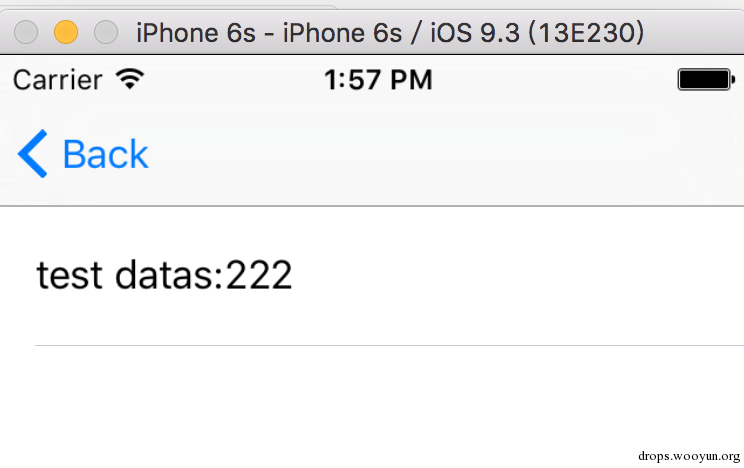Click the Wi-Fi signal icon
The height and width of the screenshot is (468, 744).
[129, 79]
